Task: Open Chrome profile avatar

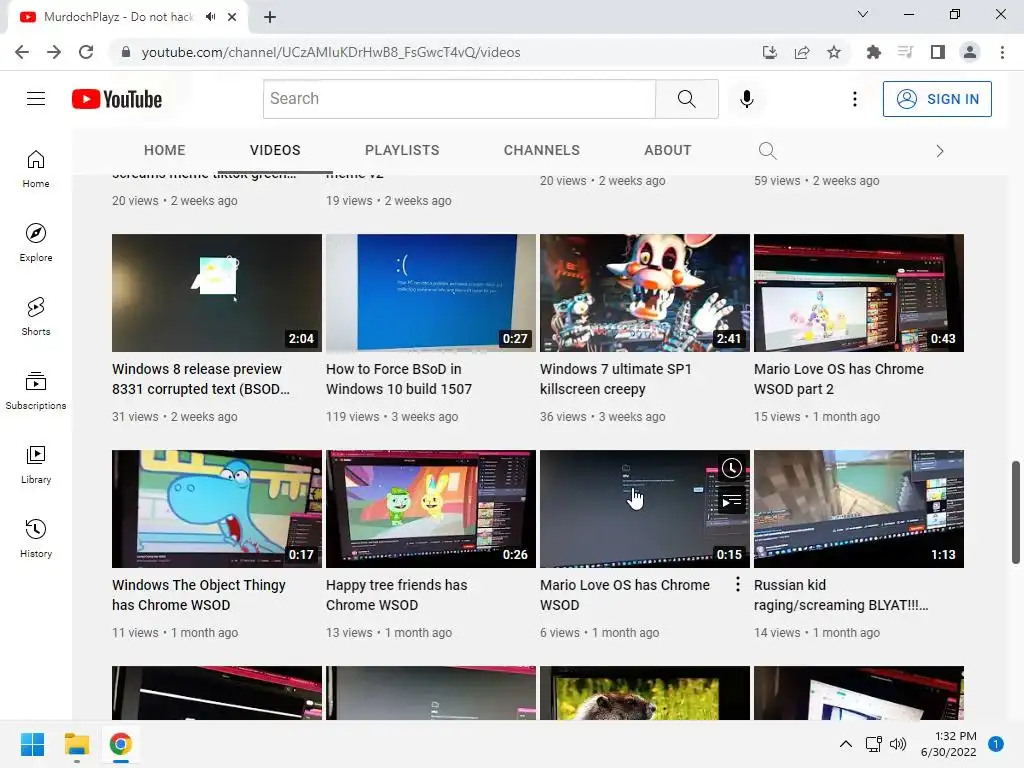Action: pos(970,52)
